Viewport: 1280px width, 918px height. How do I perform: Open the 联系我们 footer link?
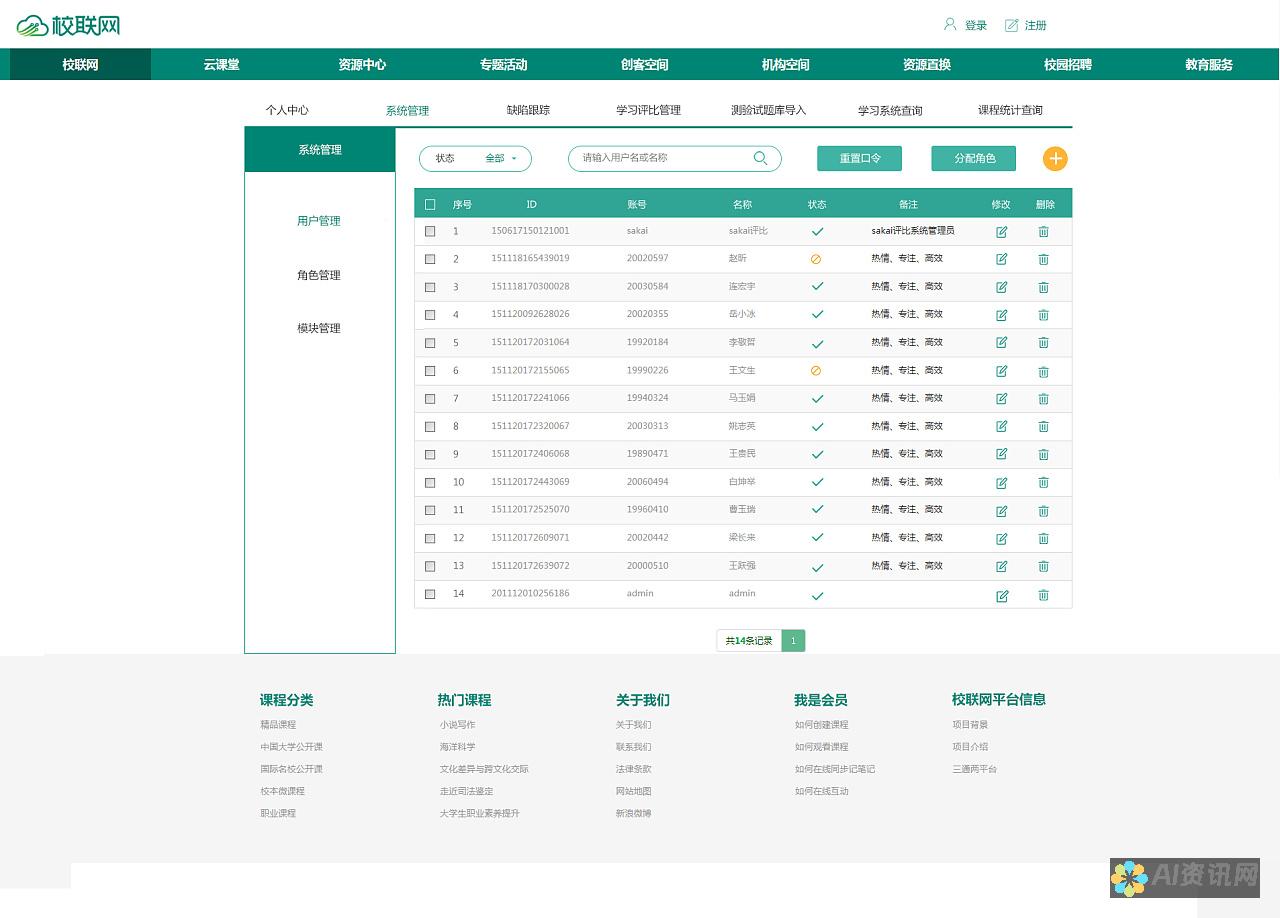tap(633, 747)
